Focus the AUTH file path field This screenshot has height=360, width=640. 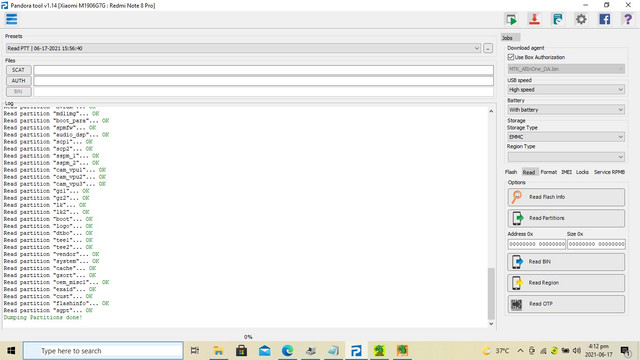click(263, 81)
